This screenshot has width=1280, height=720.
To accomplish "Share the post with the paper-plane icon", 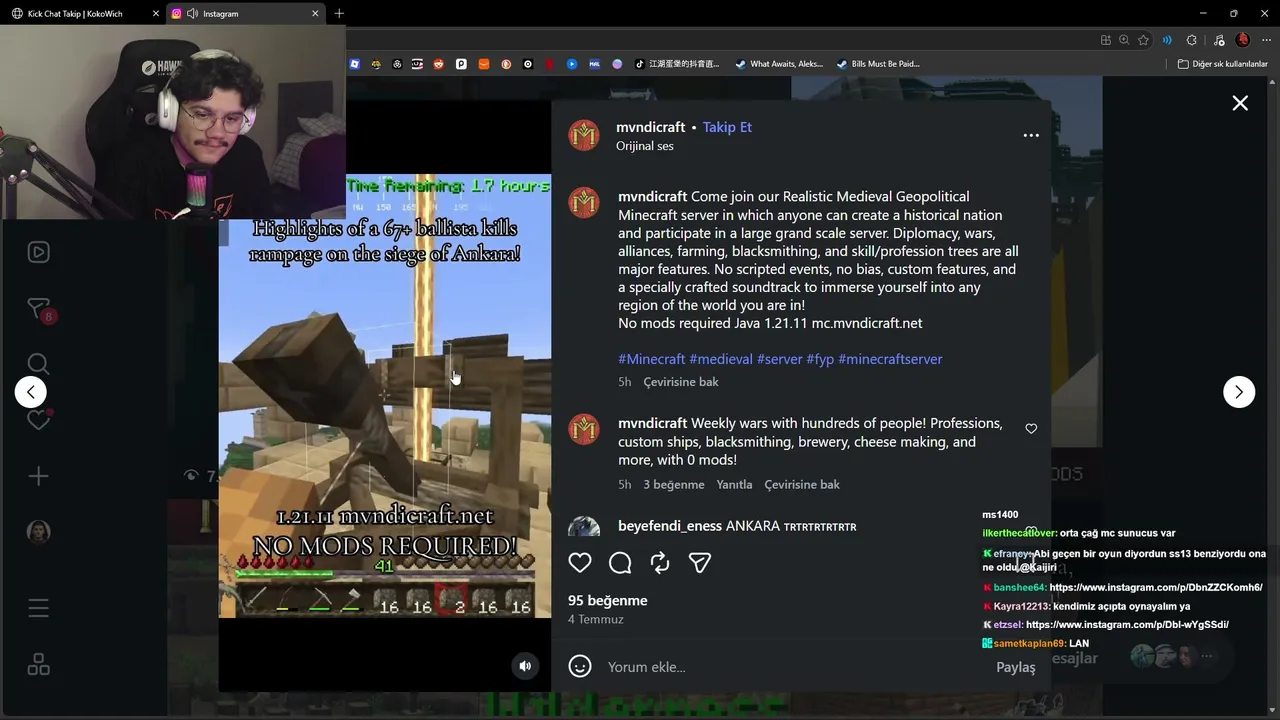I will pos(700,563).
